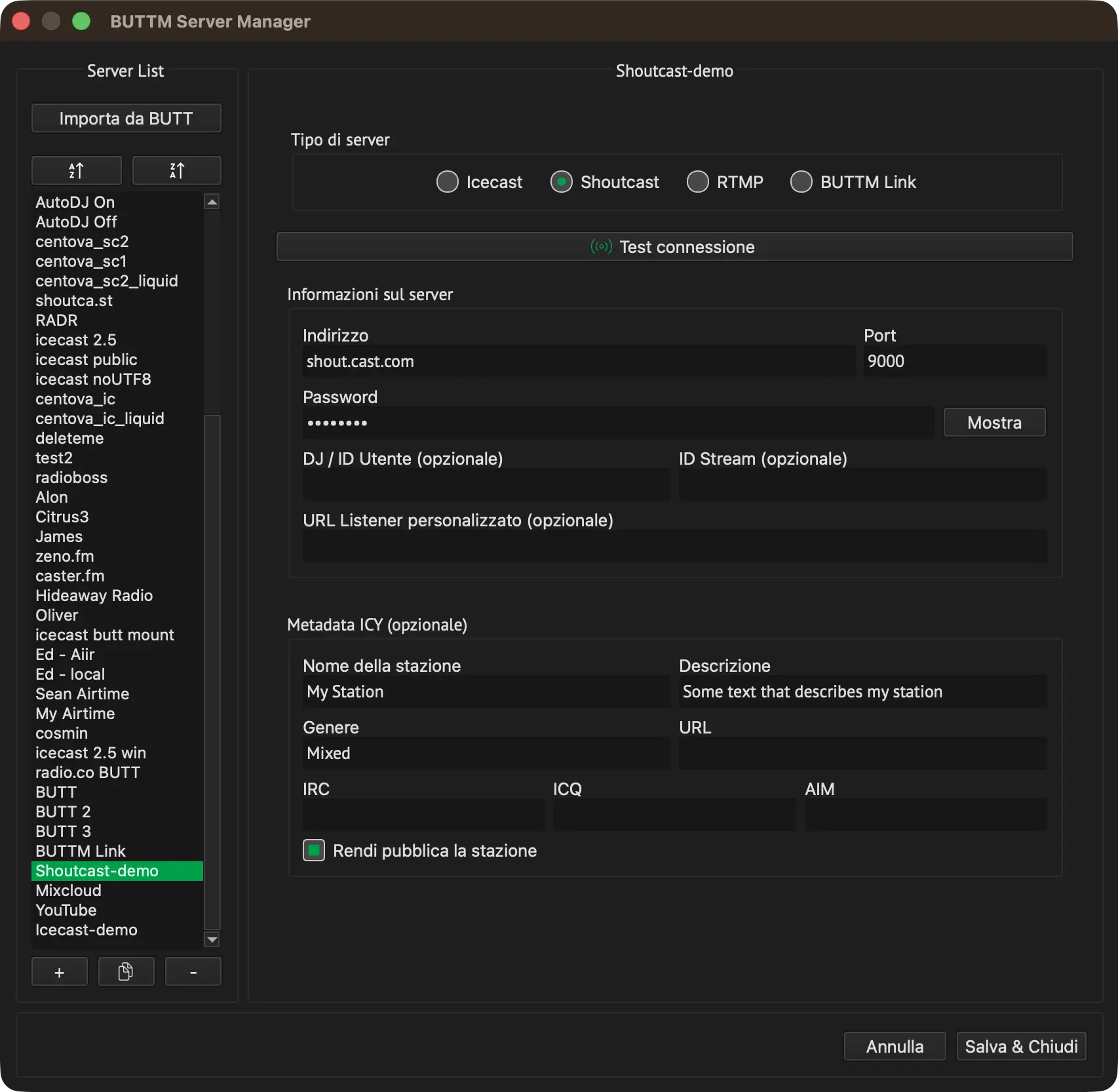This screenshot has height=1092, width=1118.
Task: Click the metadata URL field
Action: (x=862, y=753)
